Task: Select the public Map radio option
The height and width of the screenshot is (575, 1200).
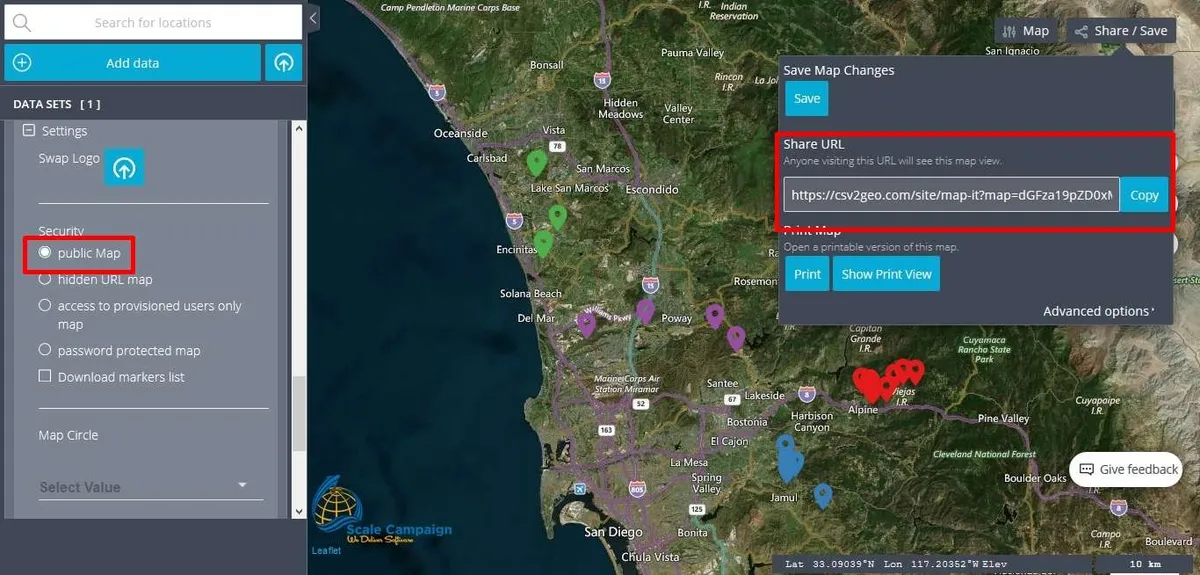Action: click(x=45, y=253)
